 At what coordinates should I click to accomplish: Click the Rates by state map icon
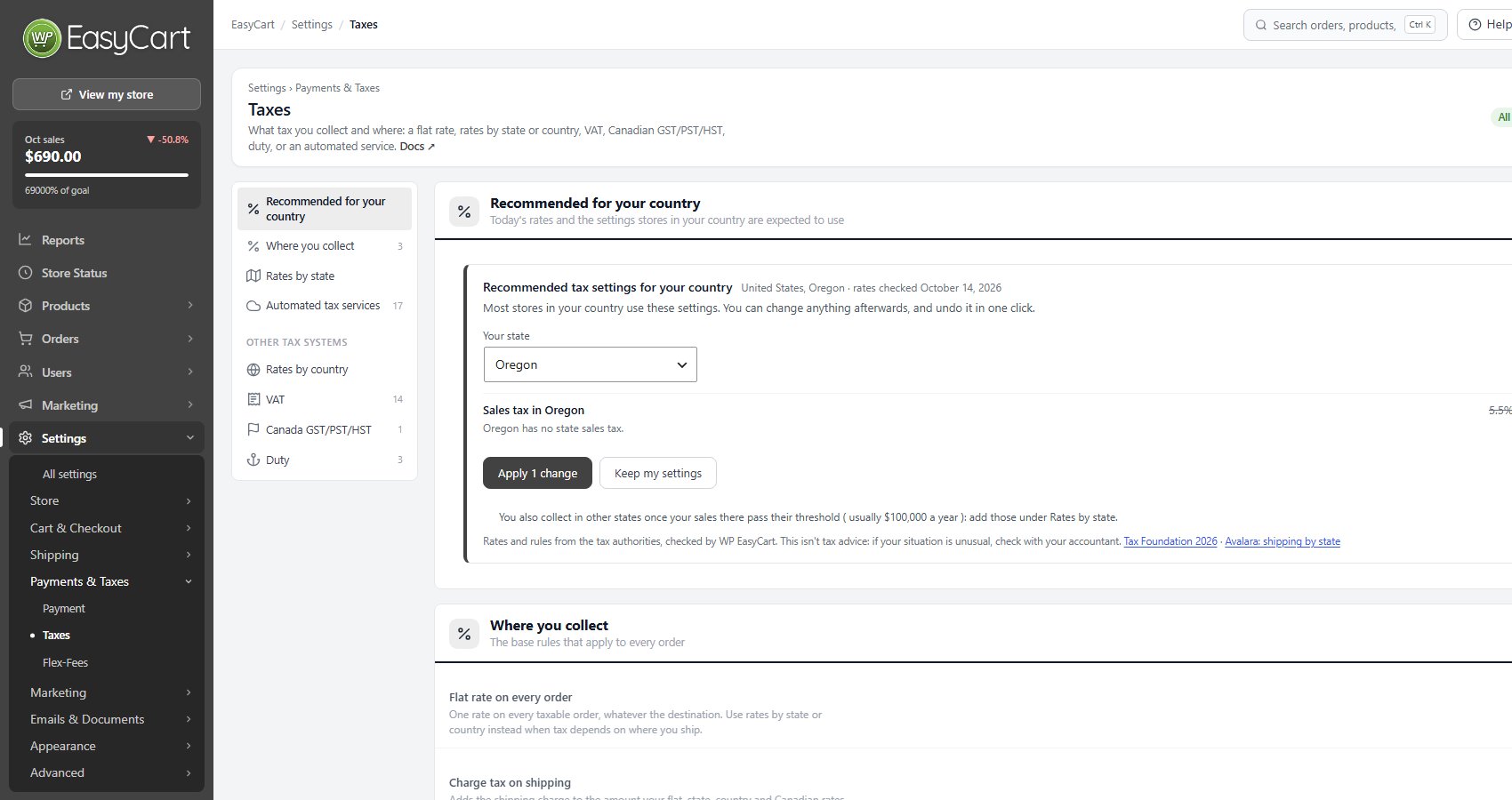253,276
